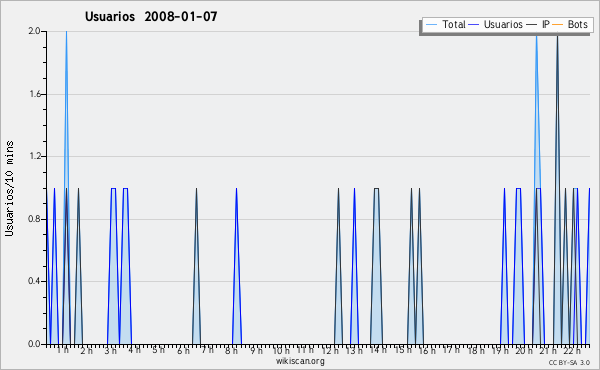Click the y-axis value 0.4
This screenshot has height=370, width=600.
pyautogui.click(x=34, y=281)
